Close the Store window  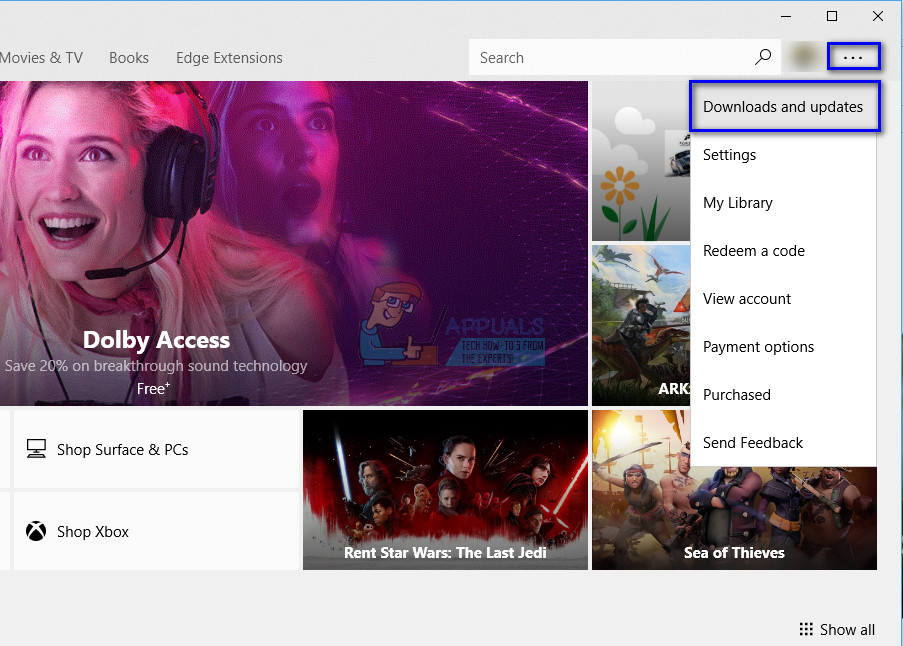coord(878,16)
